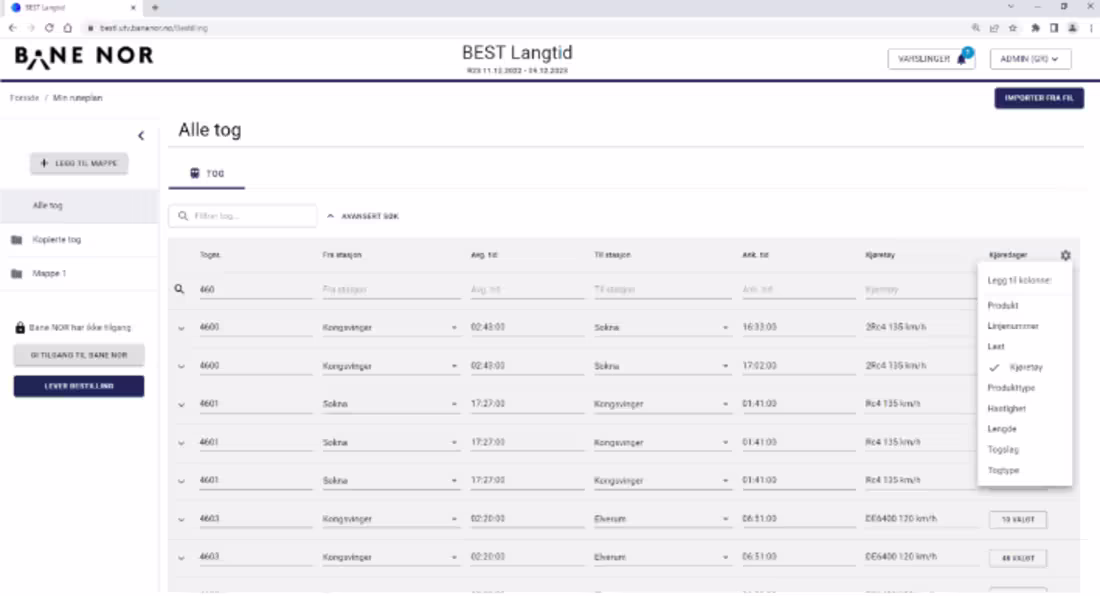Image resolution: width=1100 pixels, height=596 pixels.
Task: Expand the train 4600 row arriving 16:33:00
Action: tap(181, 328)
